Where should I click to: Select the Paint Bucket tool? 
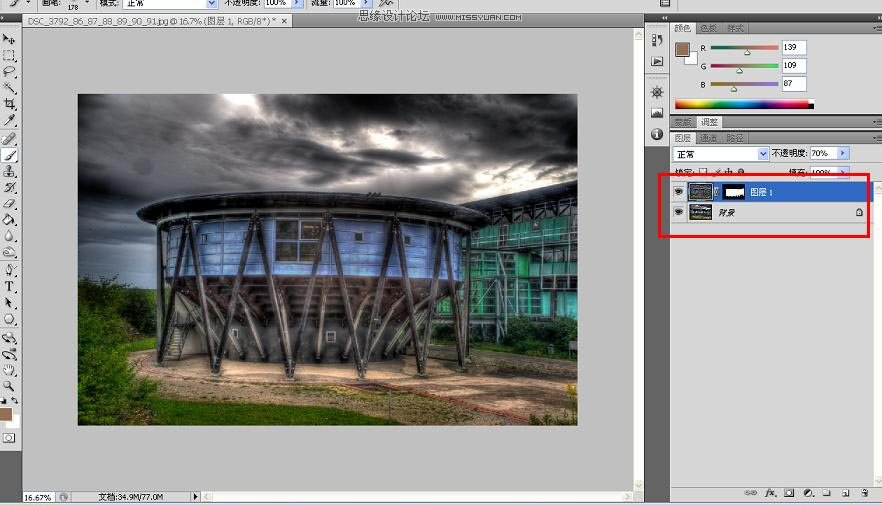[9, 220]
